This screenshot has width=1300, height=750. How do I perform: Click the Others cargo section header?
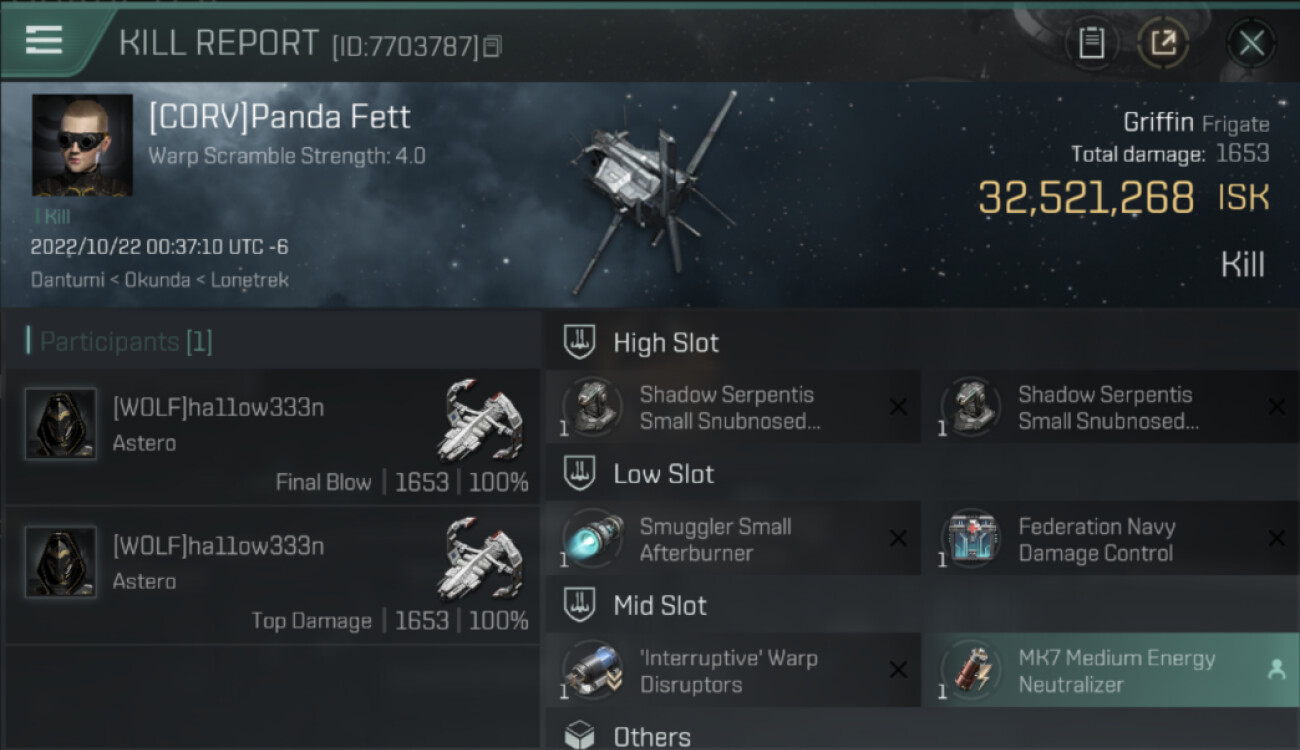point(651,737)
